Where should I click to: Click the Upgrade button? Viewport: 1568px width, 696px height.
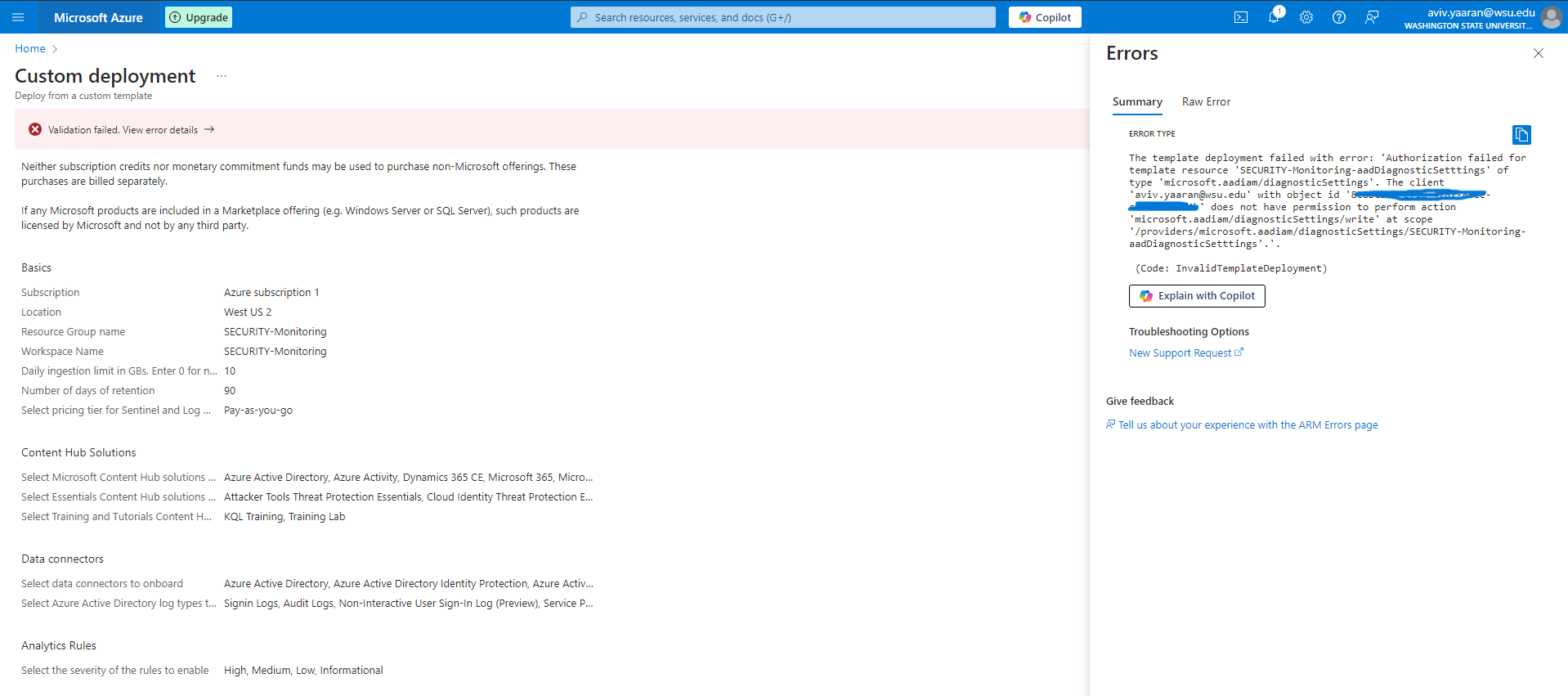(199, 17)
